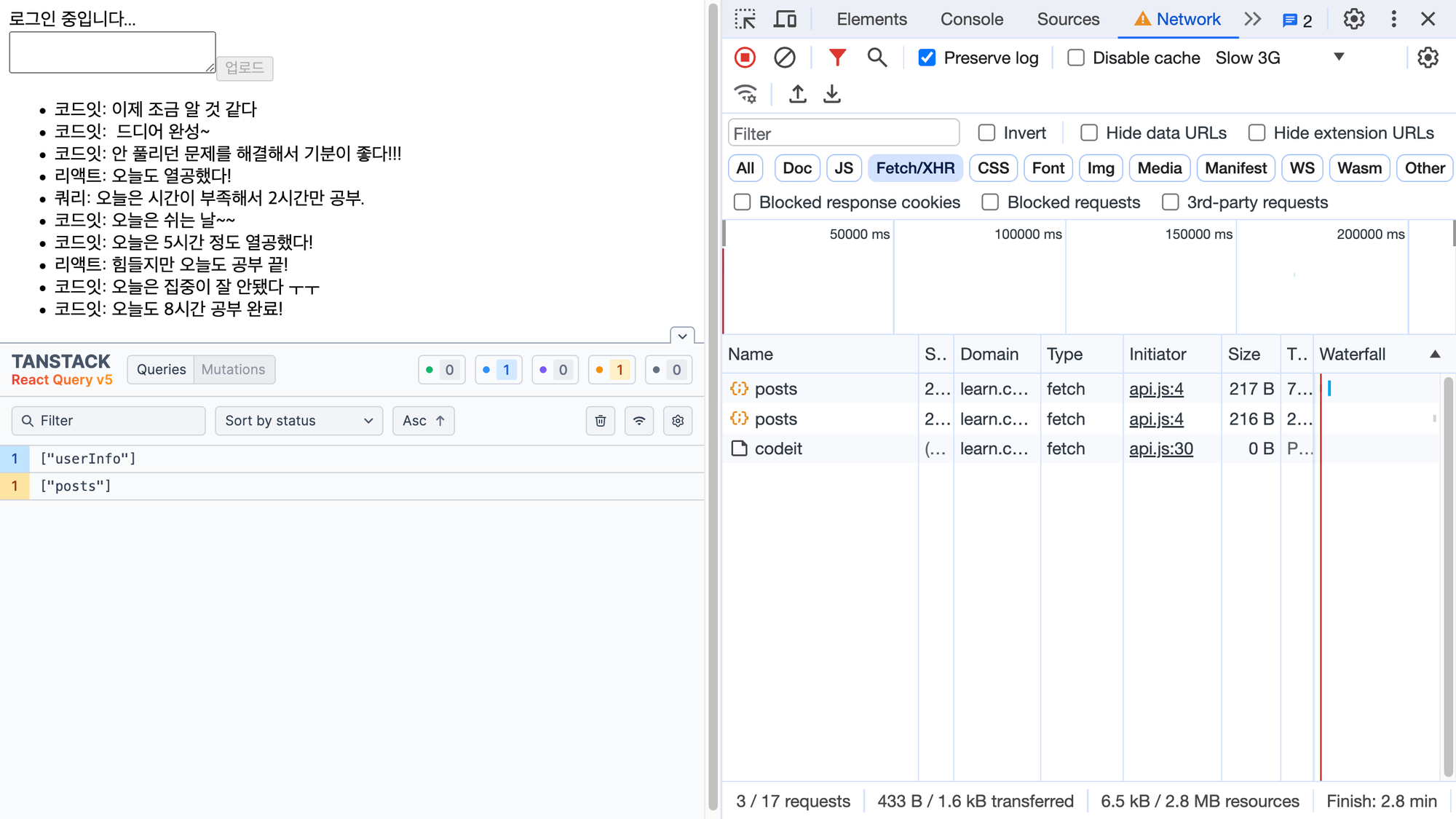Viewport: 1456px width, 819px height.
Task: Toggle the device toolbar icon
Action: point(784,19)
